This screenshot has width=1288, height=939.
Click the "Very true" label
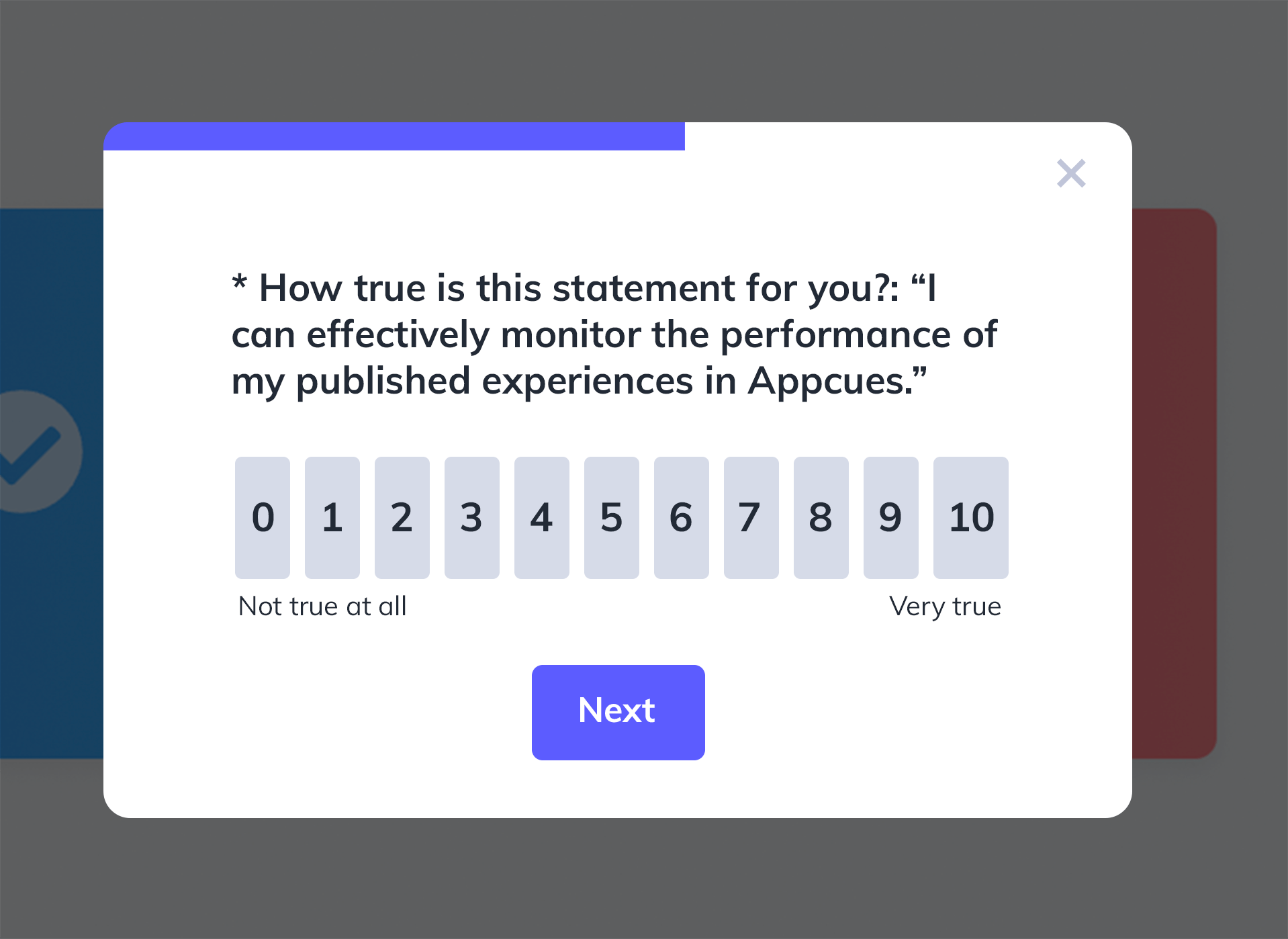pos(945,607)
